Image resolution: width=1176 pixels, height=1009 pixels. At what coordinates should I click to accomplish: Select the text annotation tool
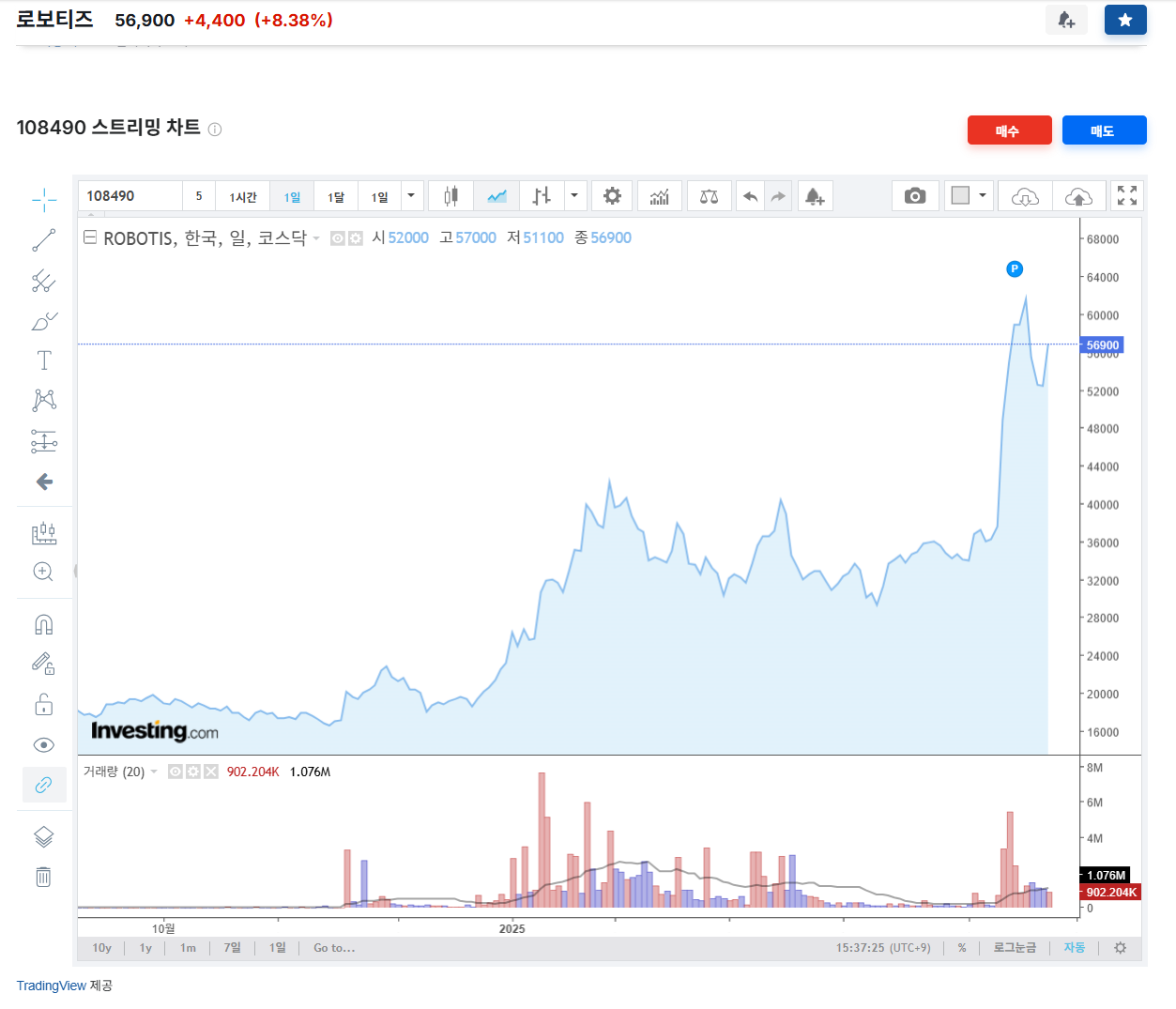click(44, 360)
